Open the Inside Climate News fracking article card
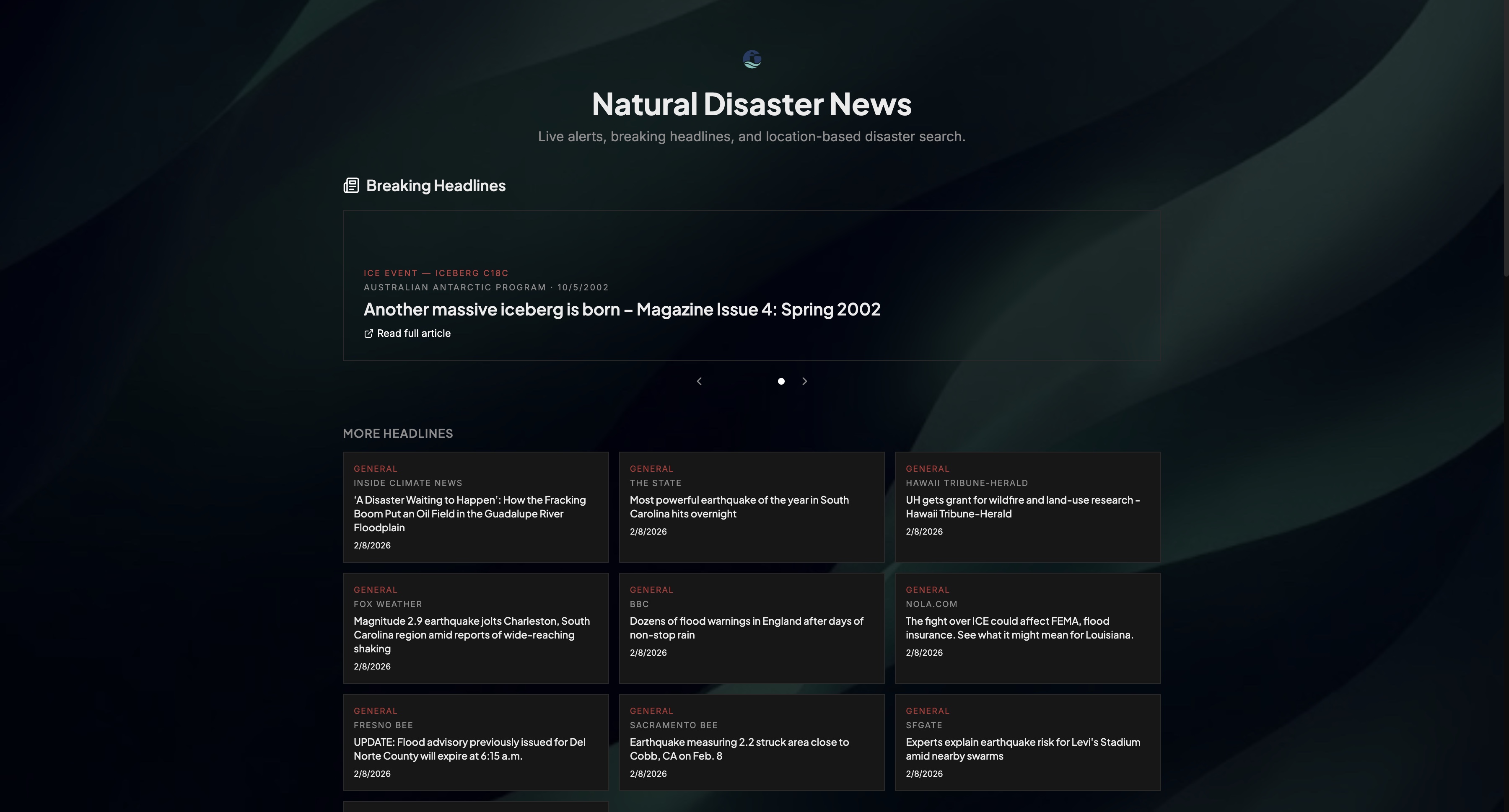The height and width of the screenshot is (812, 1509). pos(475,507)
